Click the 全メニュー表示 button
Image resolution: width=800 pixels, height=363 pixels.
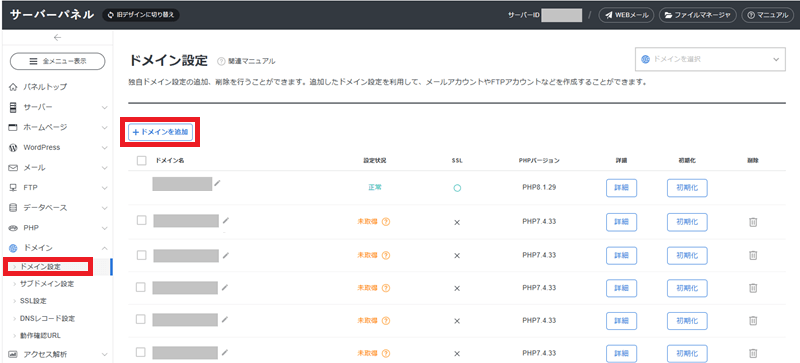58,61
